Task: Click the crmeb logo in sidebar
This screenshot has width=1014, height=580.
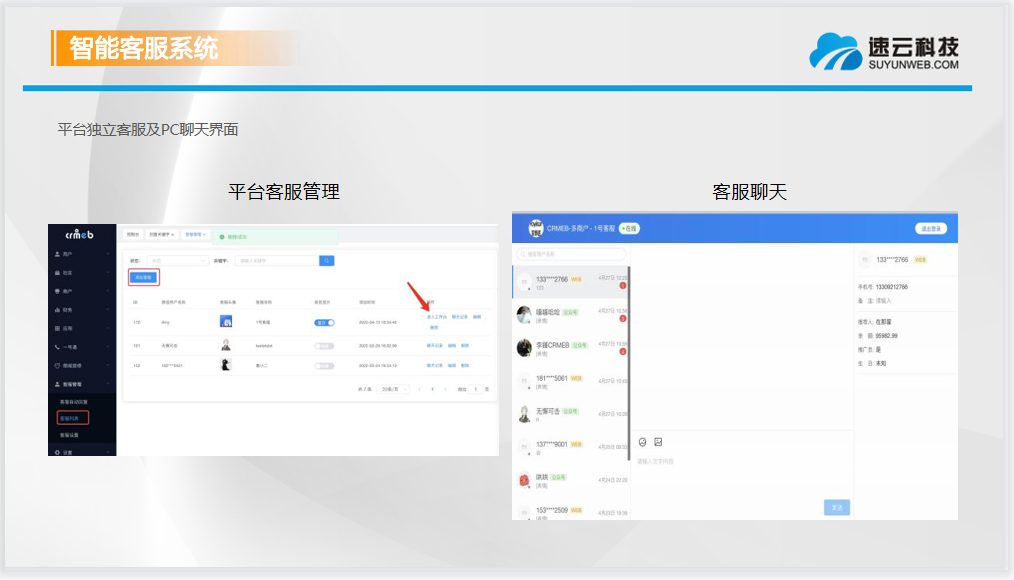Action: (81, 235)
